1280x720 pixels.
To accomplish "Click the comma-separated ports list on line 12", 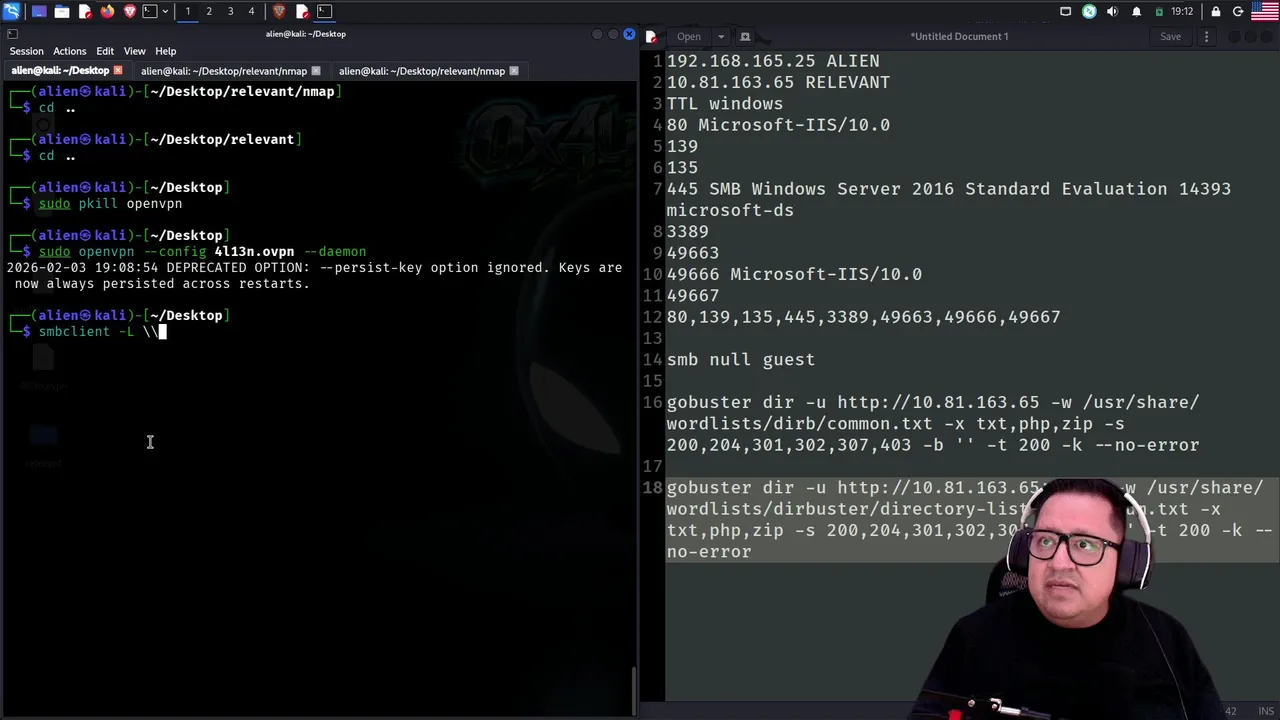I will click(863, 317).
